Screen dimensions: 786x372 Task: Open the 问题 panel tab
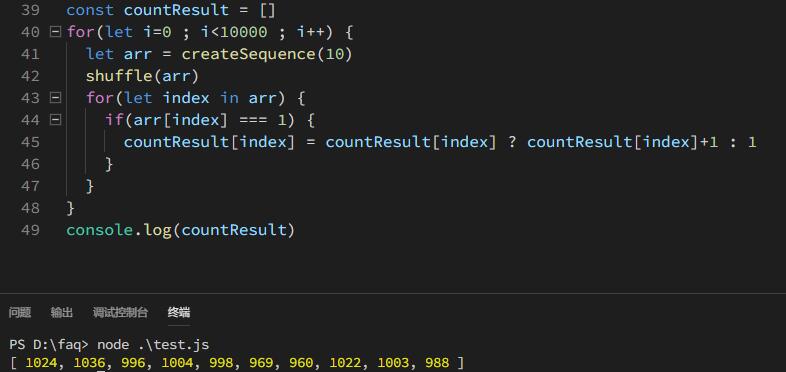click(20, 313)
